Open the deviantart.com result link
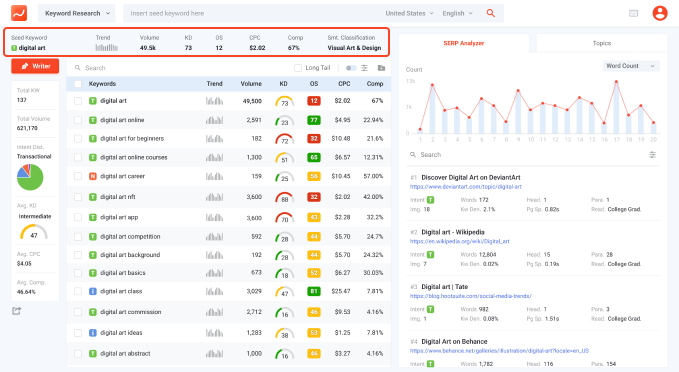Viewport: 679px width, 372px height. point(466,187)
